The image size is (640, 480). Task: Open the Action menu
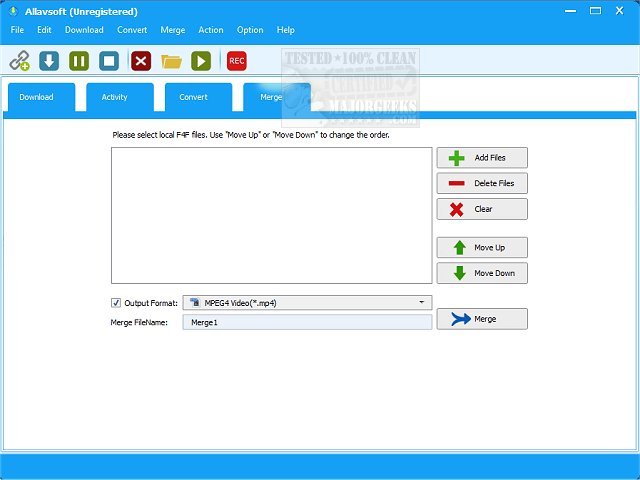pyautogui.click(x=211, y=30)
